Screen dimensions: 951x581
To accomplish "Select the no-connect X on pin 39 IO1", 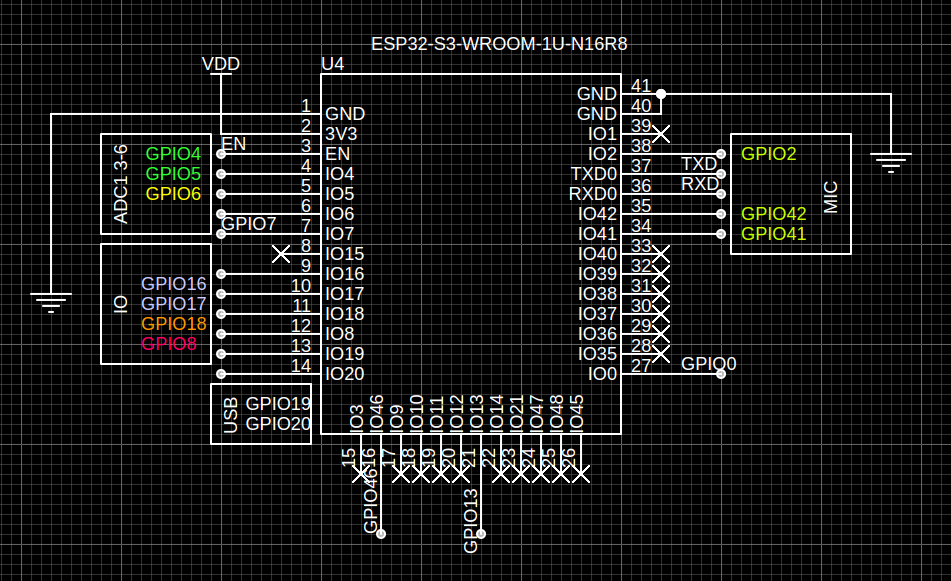I will [661, 133].
